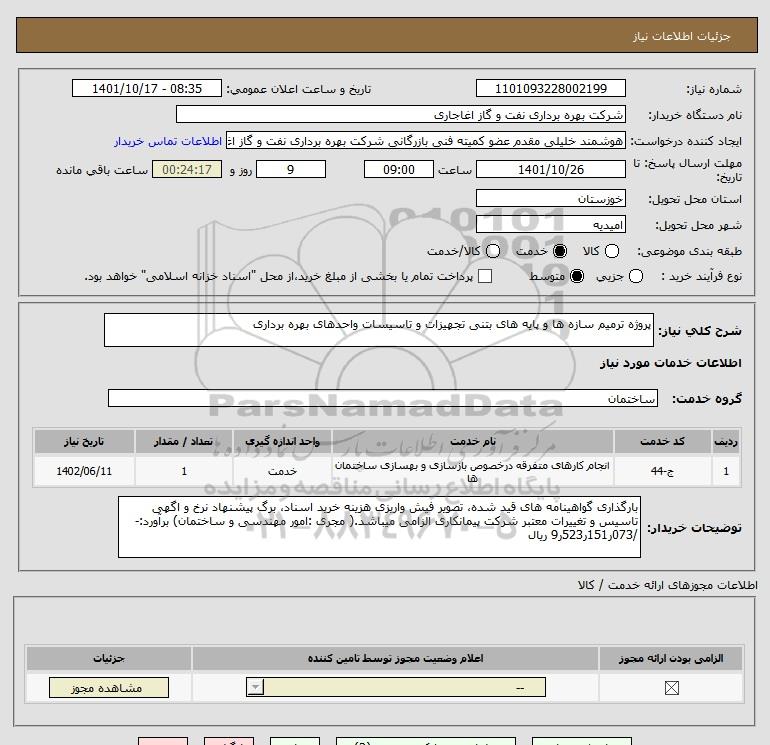Click the الزامی بودن ارائه مجوز column header
The height and width of the screenshot is (745, 770).
pos(671,658)
